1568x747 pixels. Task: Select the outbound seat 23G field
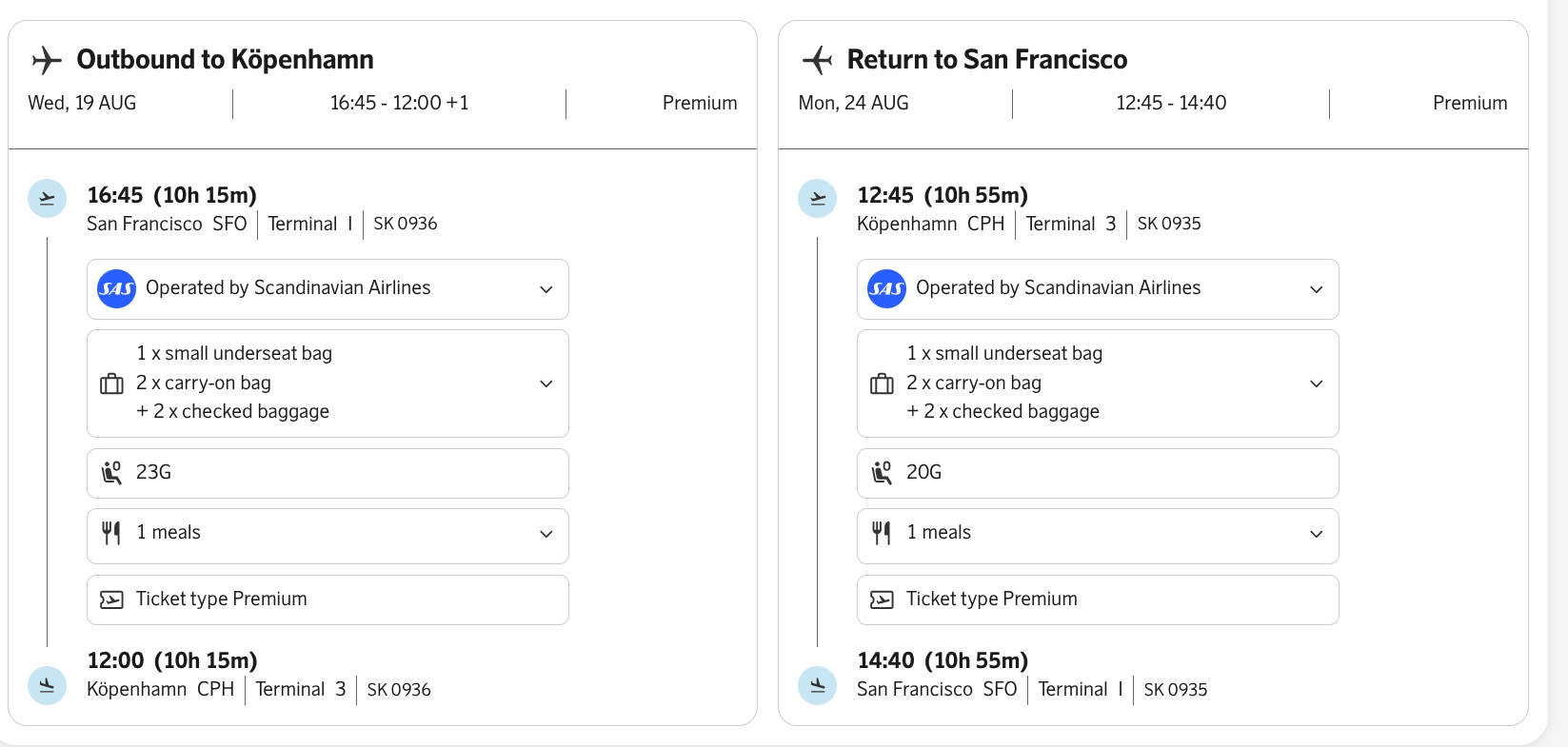pyautogui.click(x=327, y=473)
